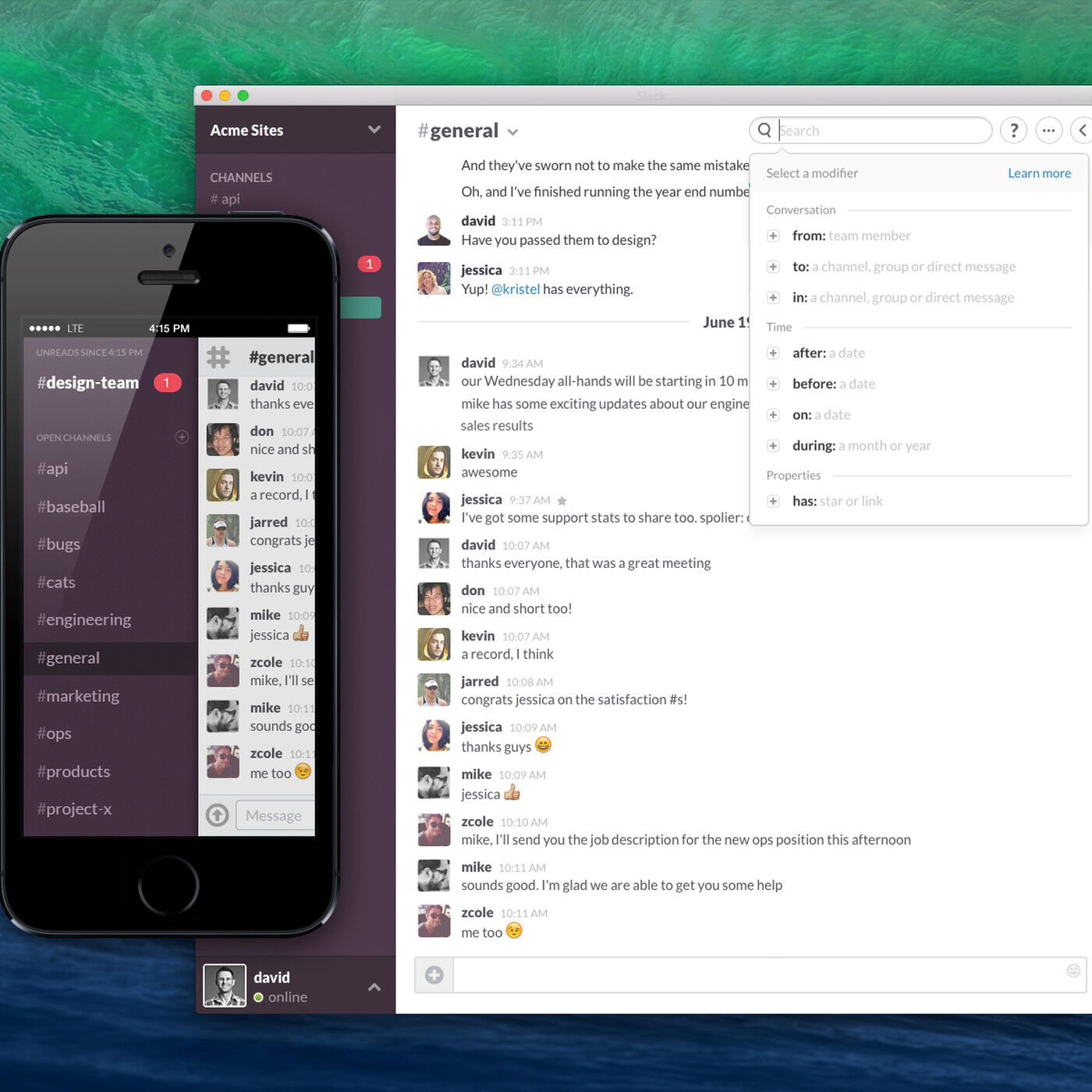
Task: Click the plus icon beside the message input
Action: pyautogui.click(x=434, y=974)
